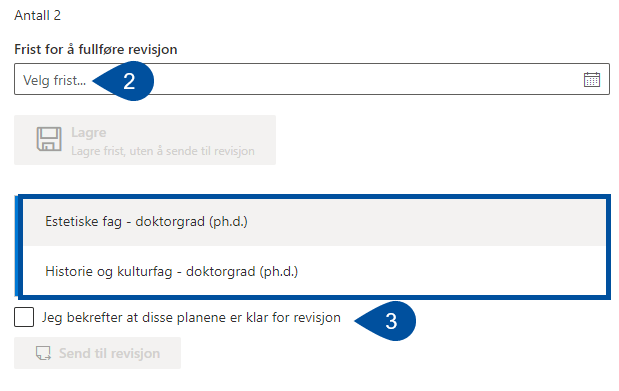Click label 'Jeg bekrefter at disse planene er klar'
Image resolution: width=619 pixels, height=391 pixels.
pos(191,318)
